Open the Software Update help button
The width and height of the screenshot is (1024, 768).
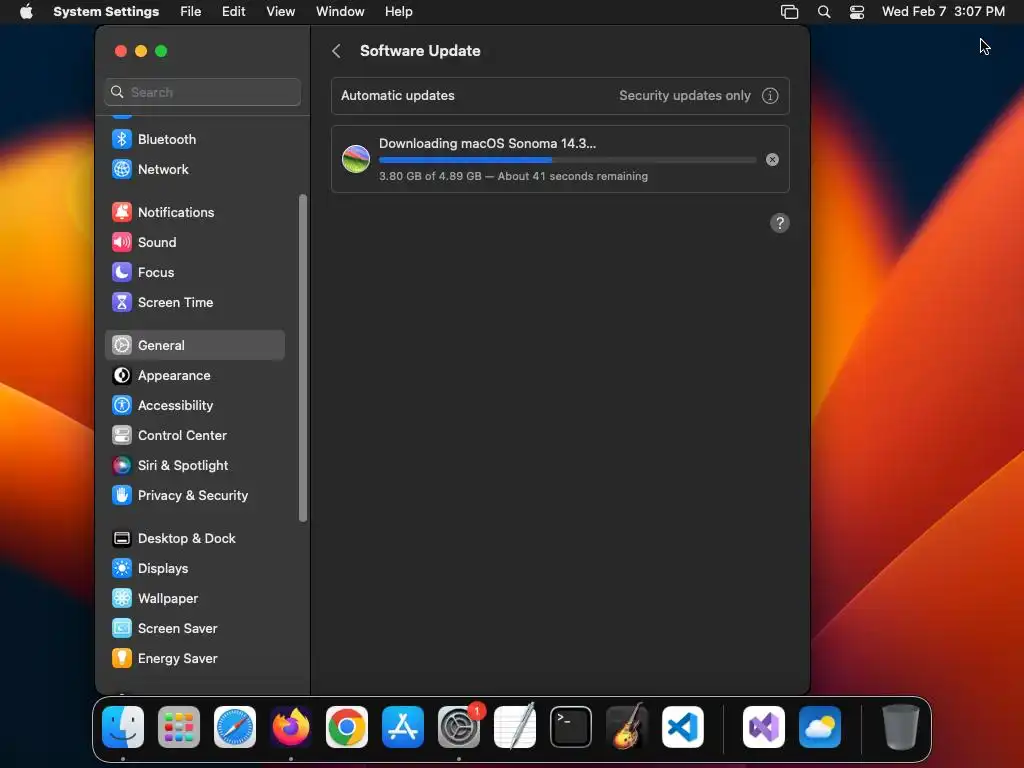pyautogui.click(x=779, y=223)
